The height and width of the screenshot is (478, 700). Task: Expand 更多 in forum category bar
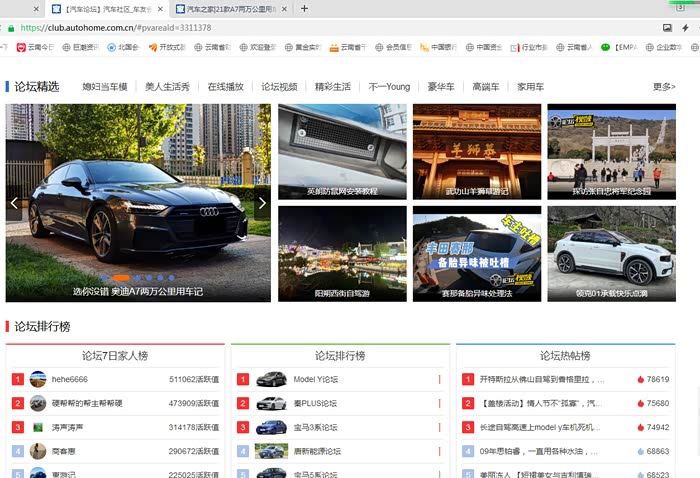pos(664,87)
